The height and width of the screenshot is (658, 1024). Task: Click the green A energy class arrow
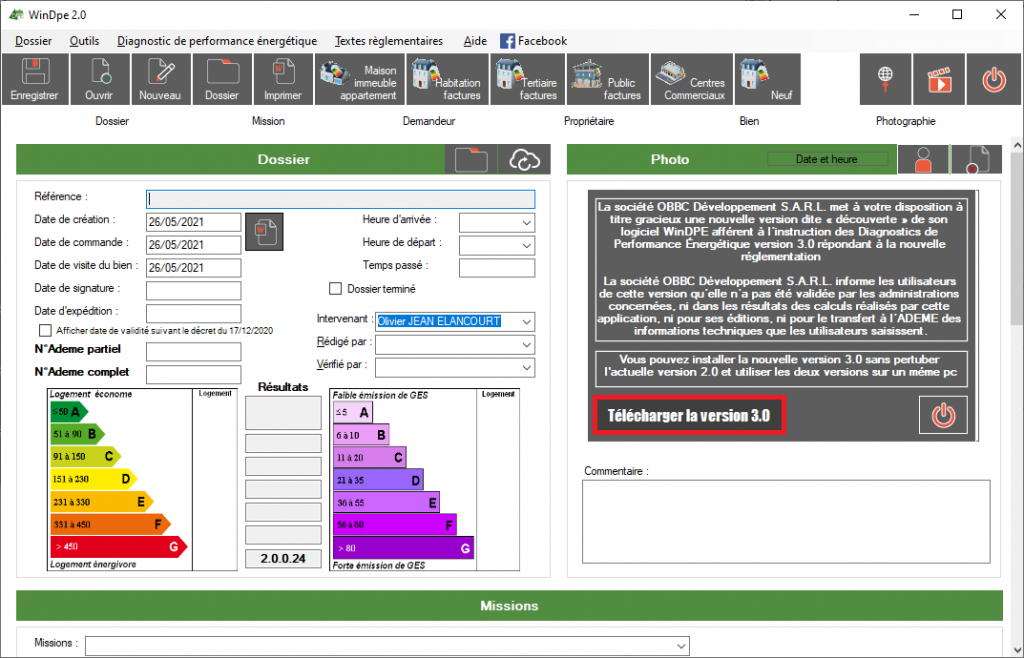(69, 412)
